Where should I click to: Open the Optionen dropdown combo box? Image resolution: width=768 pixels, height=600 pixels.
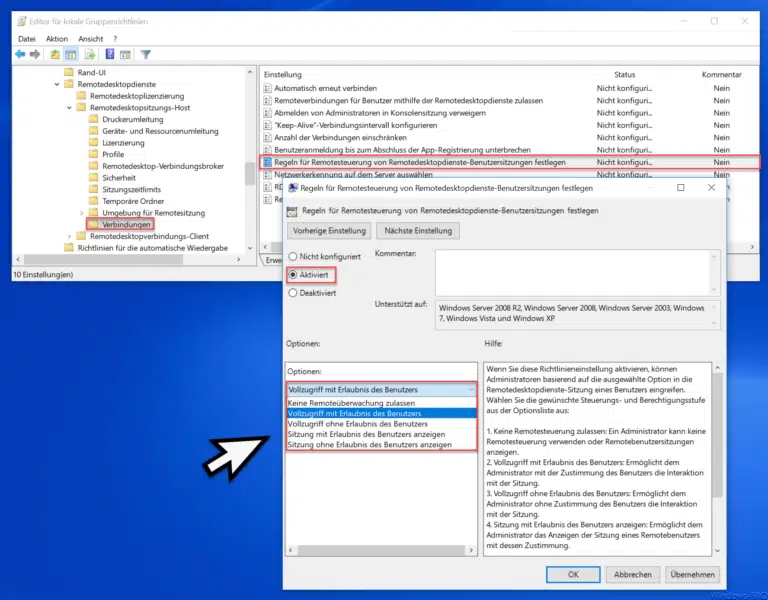pyautogui.click(x=378, y=389)
